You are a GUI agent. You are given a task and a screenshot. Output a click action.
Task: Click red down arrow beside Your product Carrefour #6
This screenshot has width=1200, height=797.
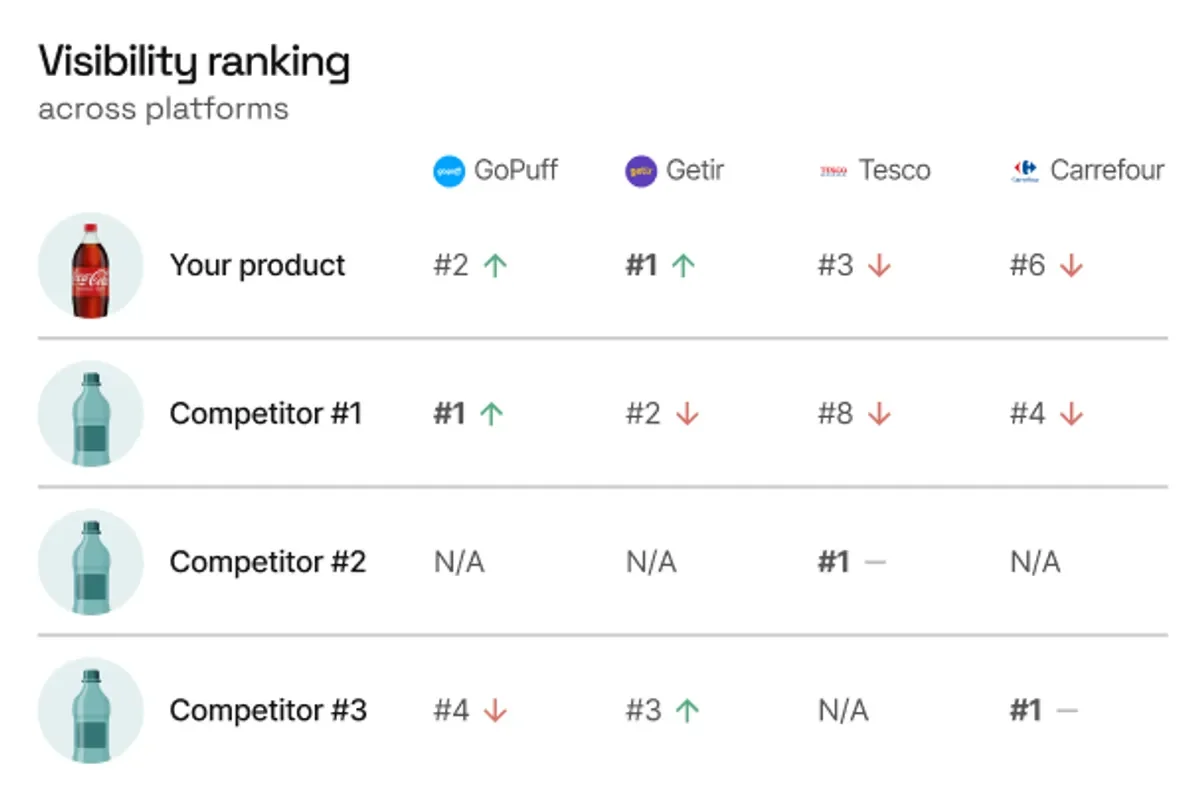(1071, 266)
